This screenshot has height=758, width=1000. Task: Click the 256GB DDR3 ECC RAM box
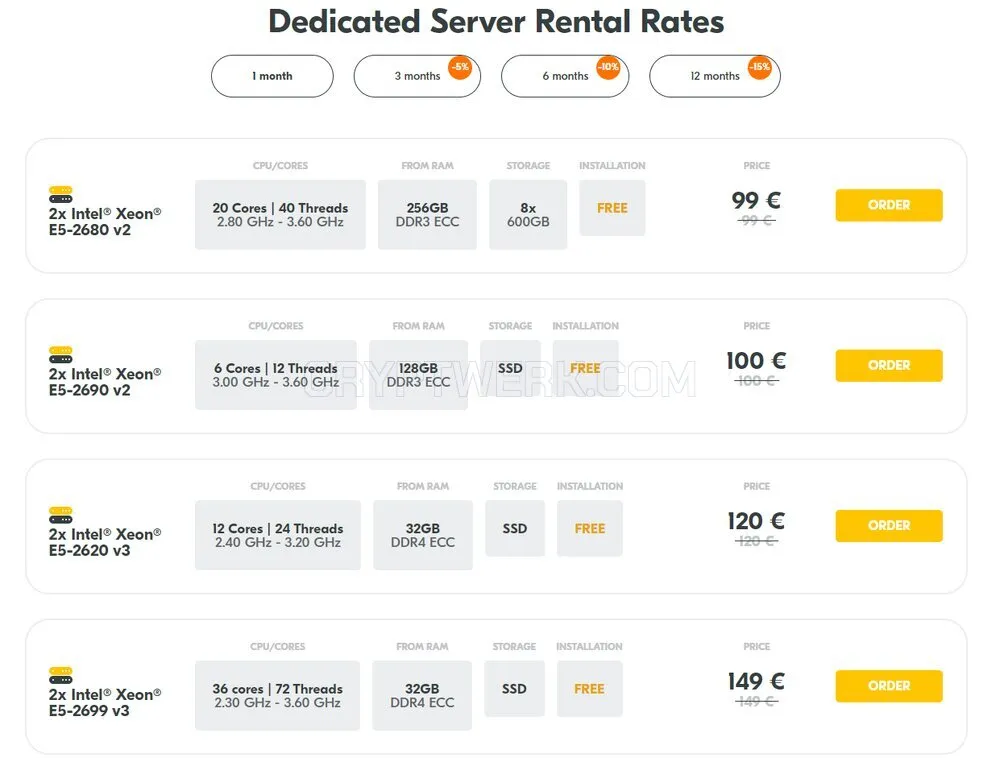tap(427, 215)
